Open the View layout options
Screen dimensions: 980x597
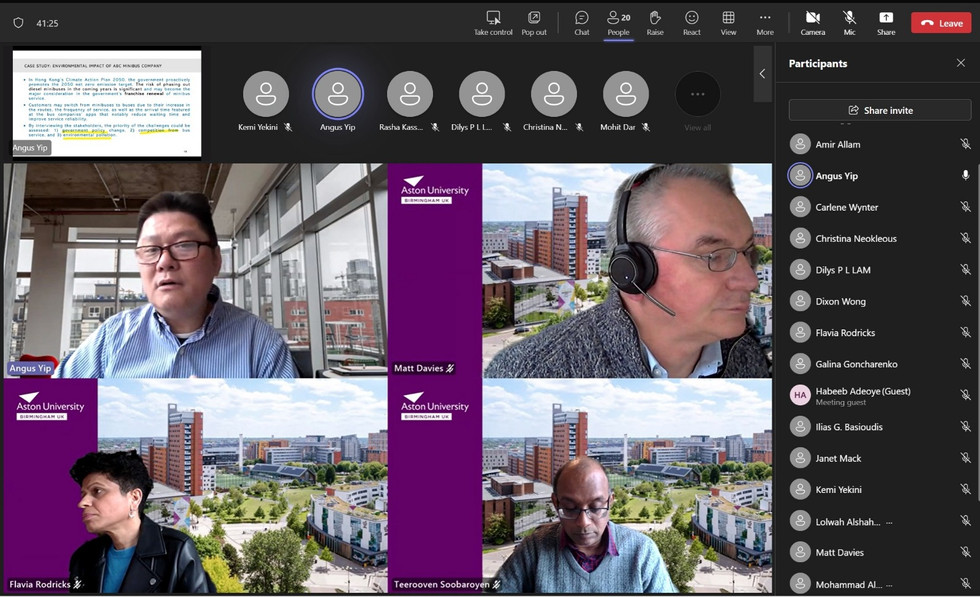click(x=728, y=23)
